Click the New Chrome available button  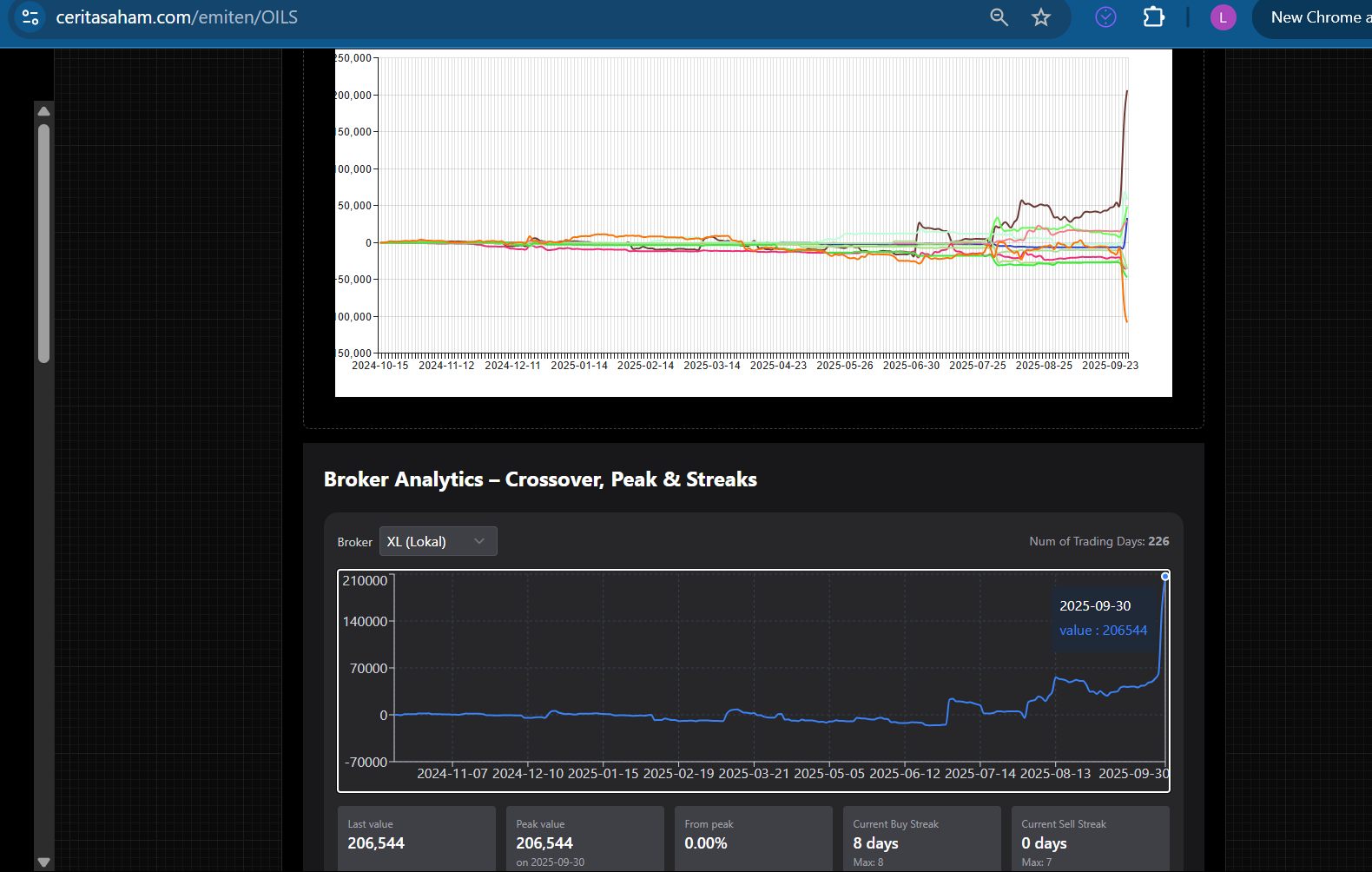(x=1315, y=17)
